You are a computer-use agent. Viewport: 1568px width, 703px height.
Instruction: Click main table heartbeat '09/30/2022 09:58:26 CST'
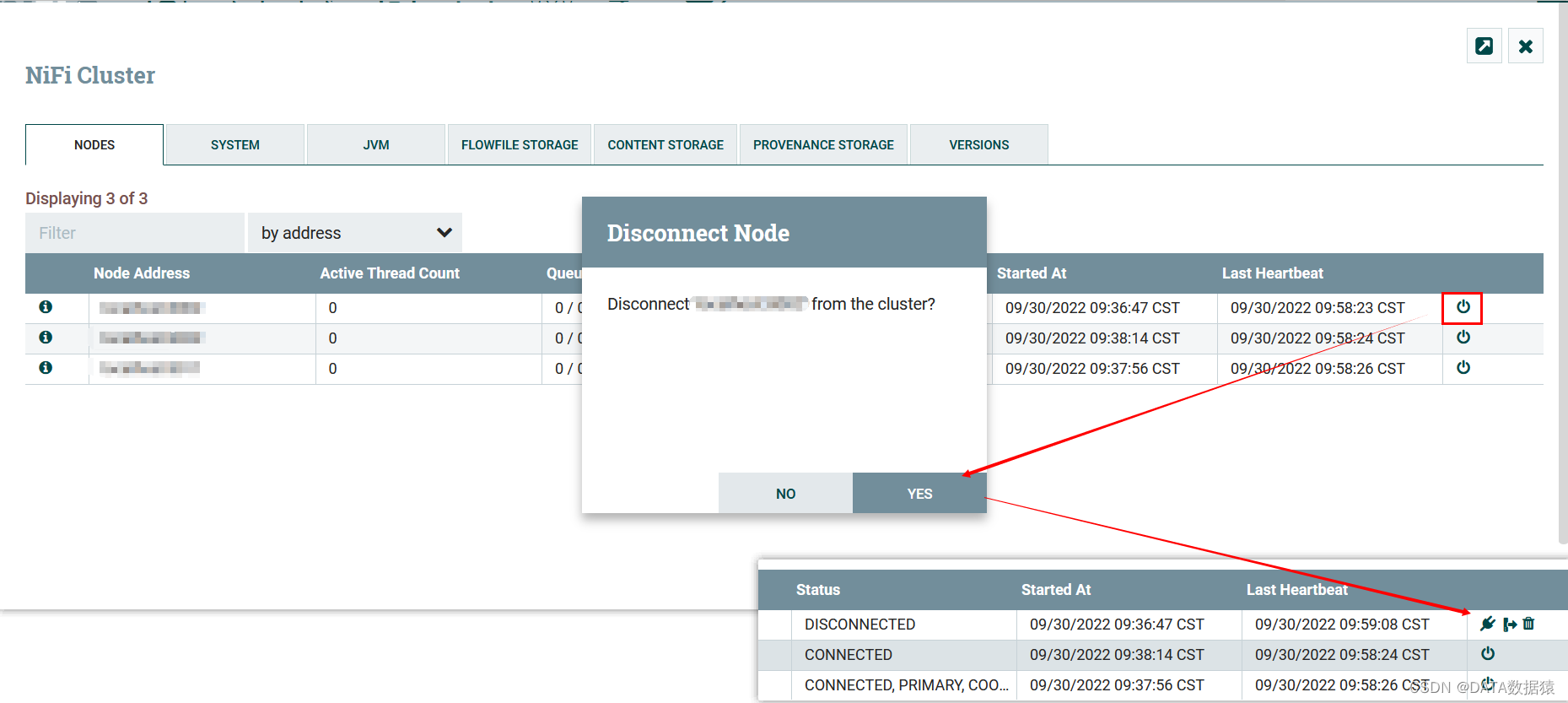pos(1317,369)
